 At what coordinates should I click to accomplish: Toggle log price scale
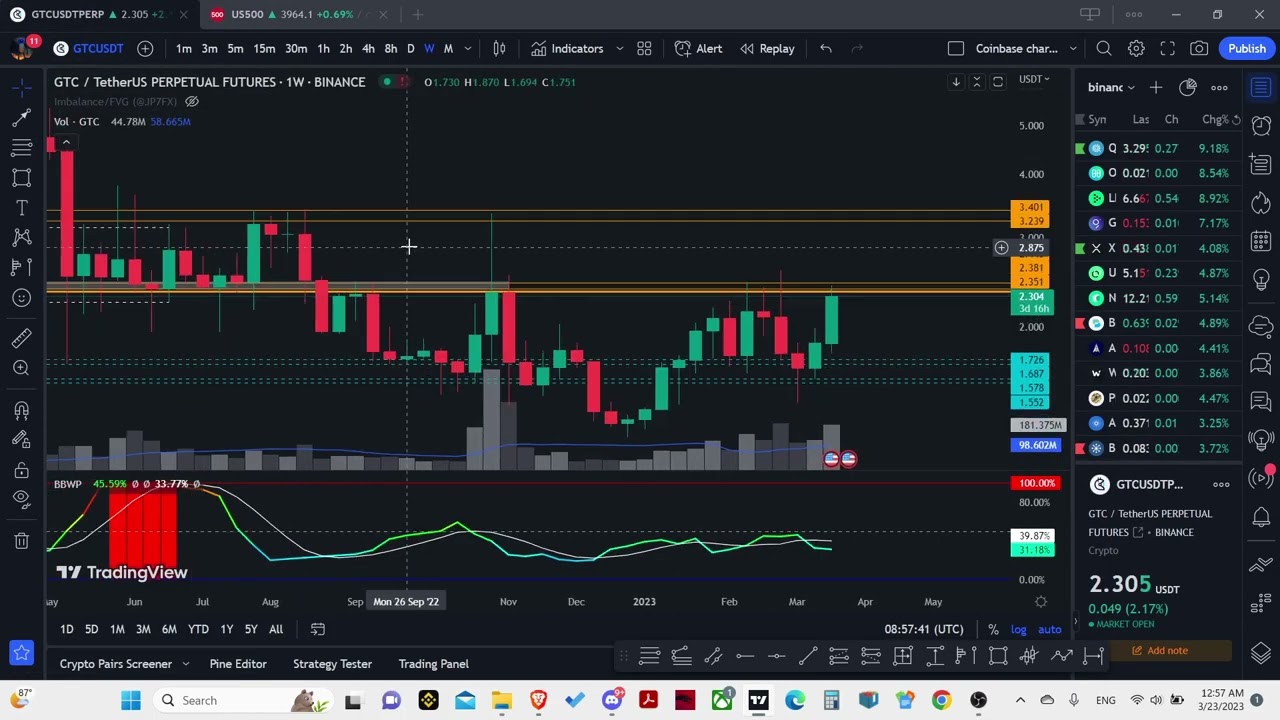[1018, 629]
